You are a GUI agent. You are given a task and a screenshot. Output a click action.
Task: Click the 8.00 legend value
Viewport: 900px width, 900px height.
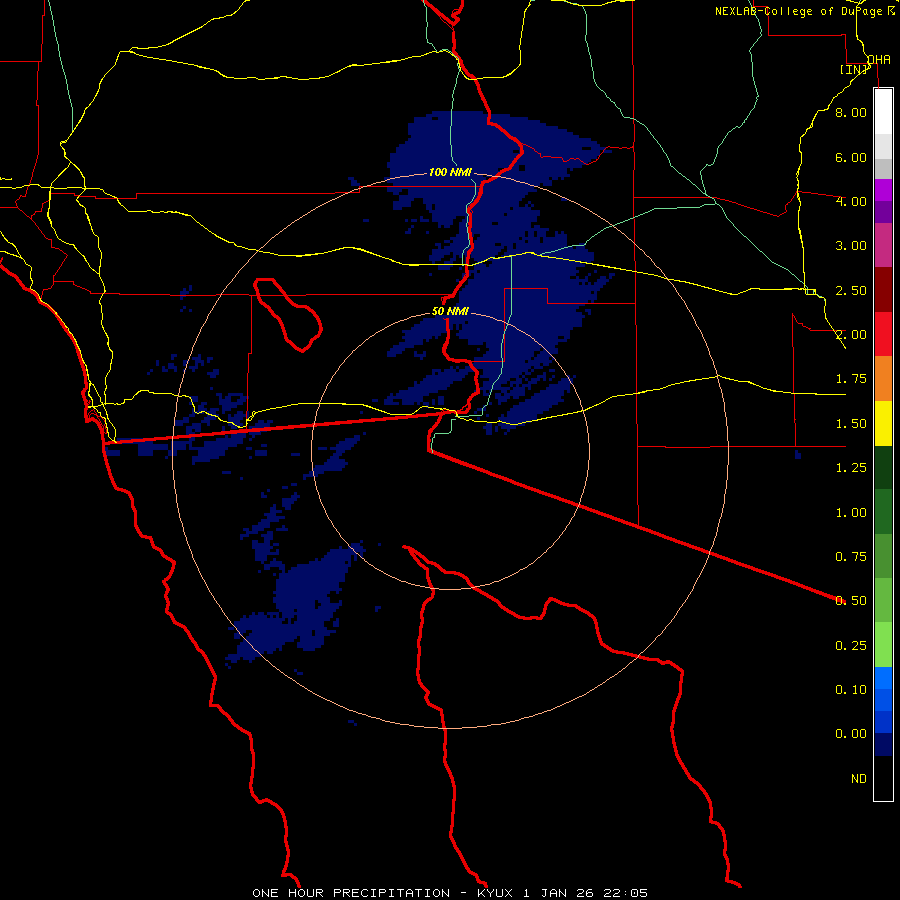tap(851, 112)
